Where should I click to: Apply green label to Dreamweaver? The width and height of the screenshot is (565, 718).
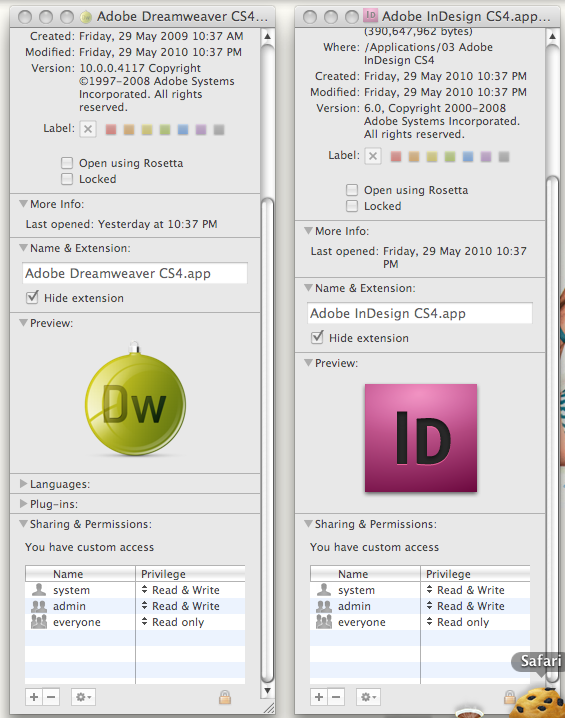click(x=165, y=130)
